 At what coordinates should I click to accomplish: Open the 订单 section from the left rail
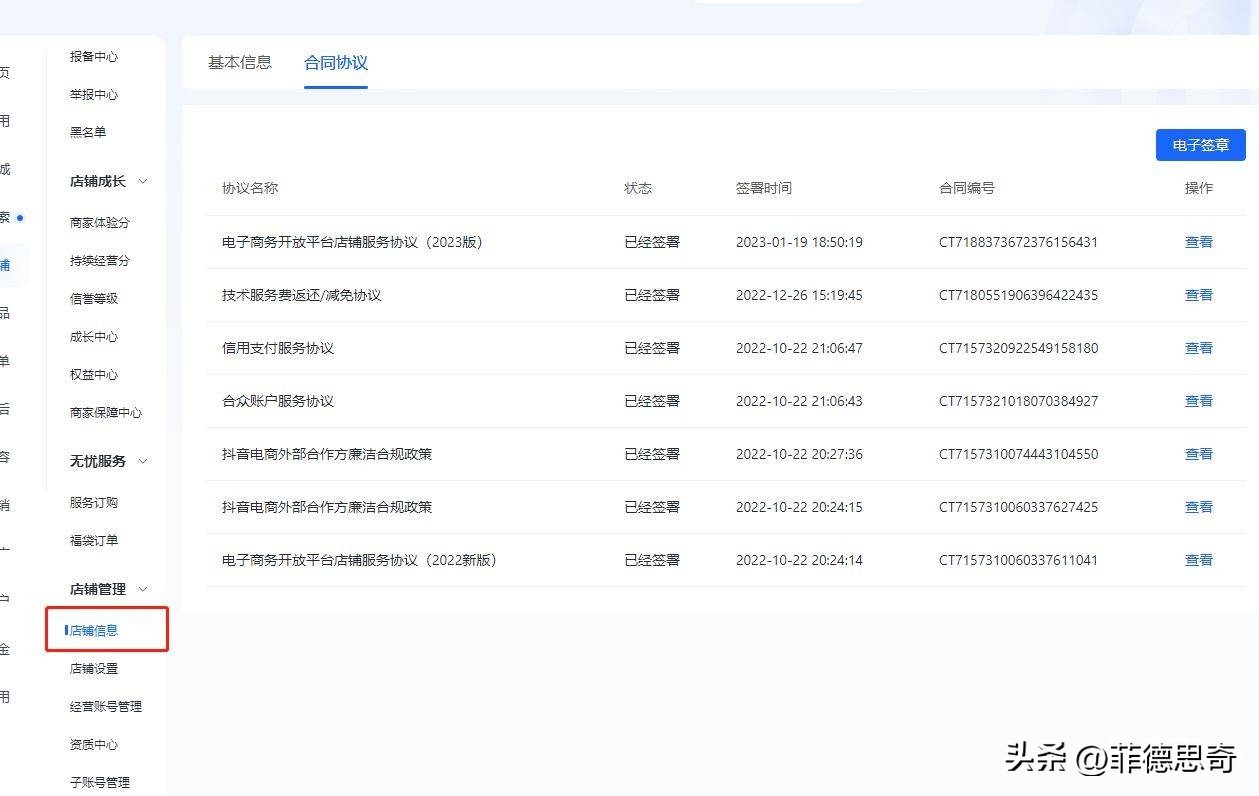click(x=6, y=359)
